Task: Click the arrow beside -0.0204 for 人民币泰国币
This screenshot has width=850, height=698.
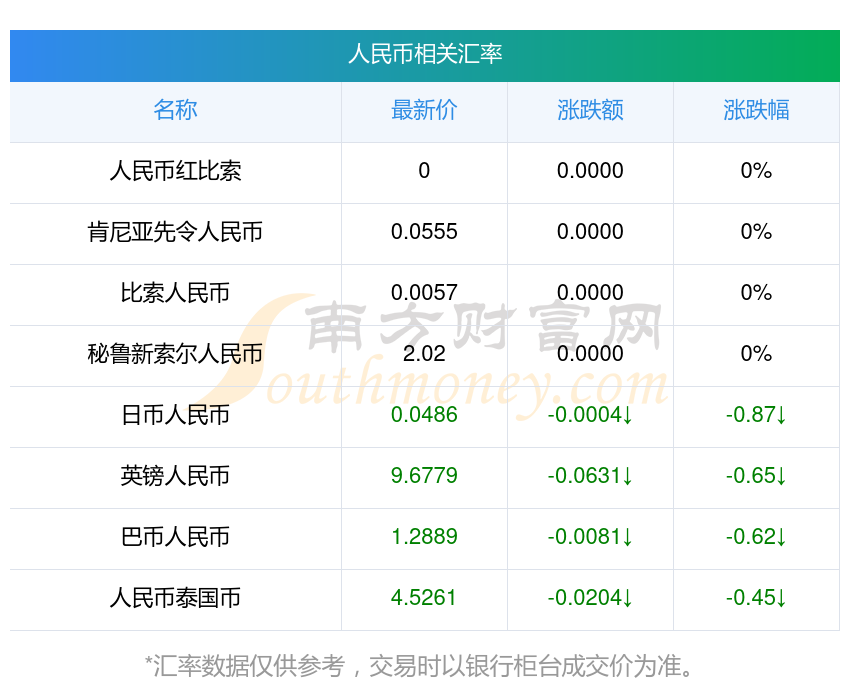Action: click(629, 599)
